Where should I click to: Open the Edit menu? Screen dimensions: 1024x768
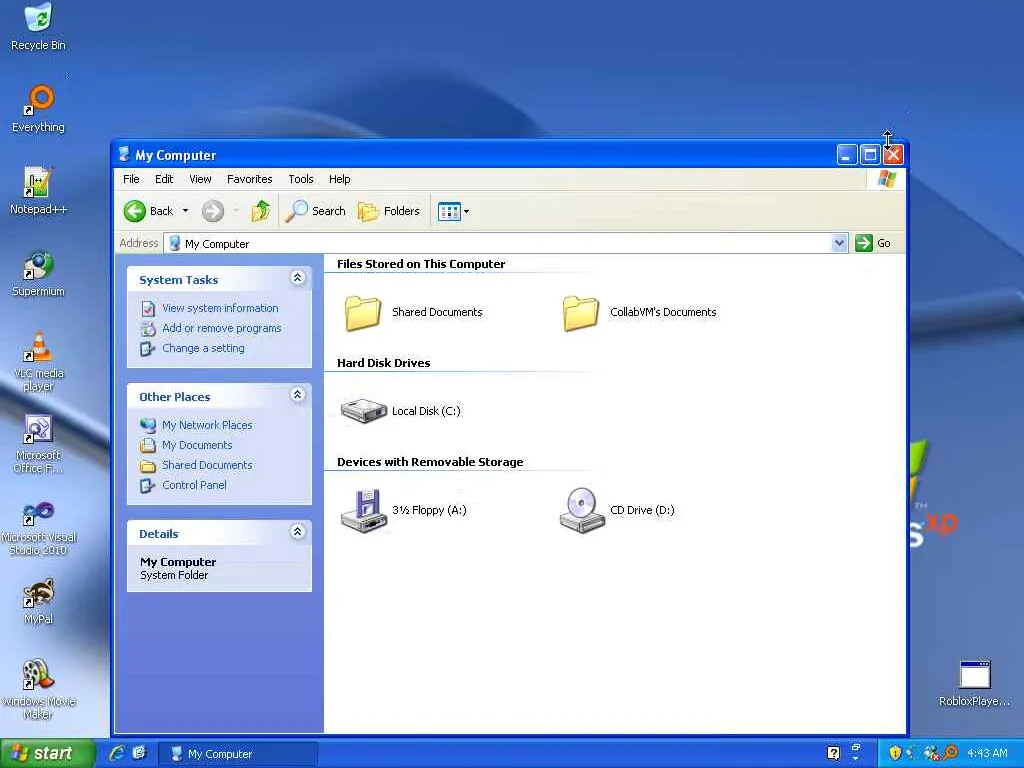pyautogui.click(x=164, y=179)
